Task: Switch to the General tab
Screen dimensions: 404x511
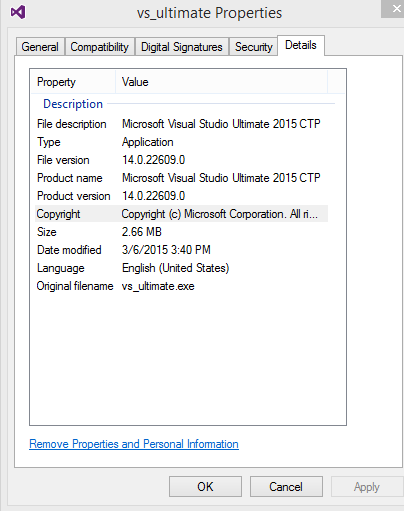Action: (x=40, y=46)
